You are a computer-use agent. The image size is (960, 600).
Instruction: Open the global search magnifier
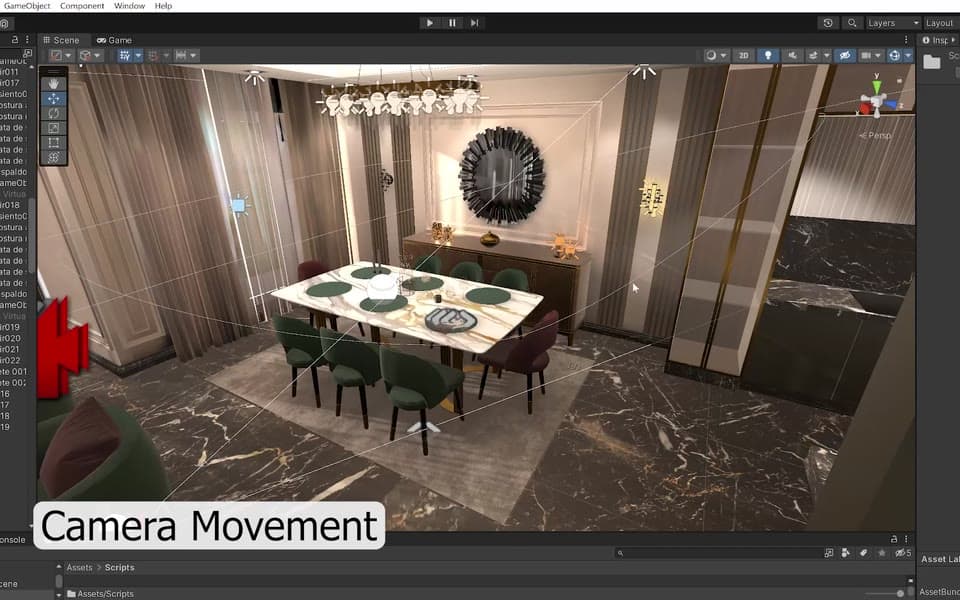coord(852,23)
